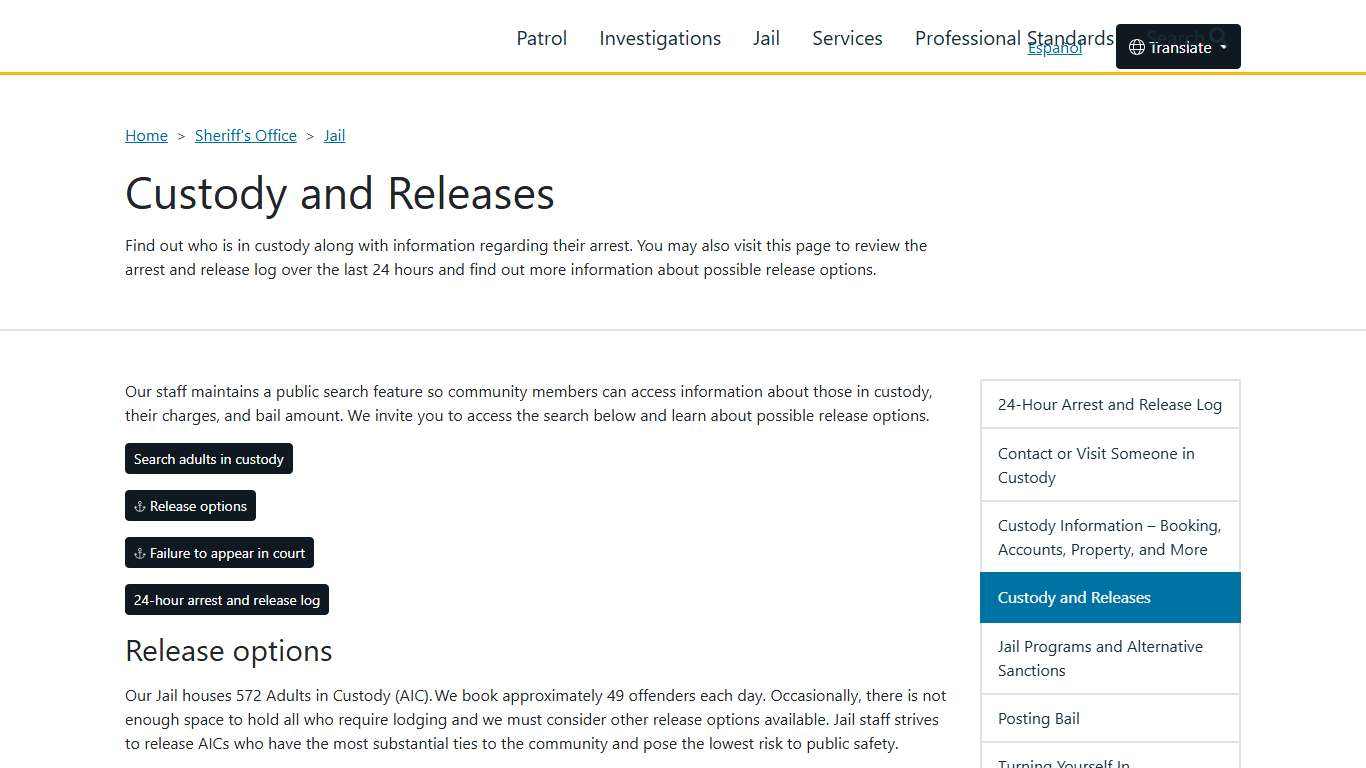Open Contact or Visit Someone in Custody
This screenshot has width=1366, height=768.
[x=1096, y=465]
